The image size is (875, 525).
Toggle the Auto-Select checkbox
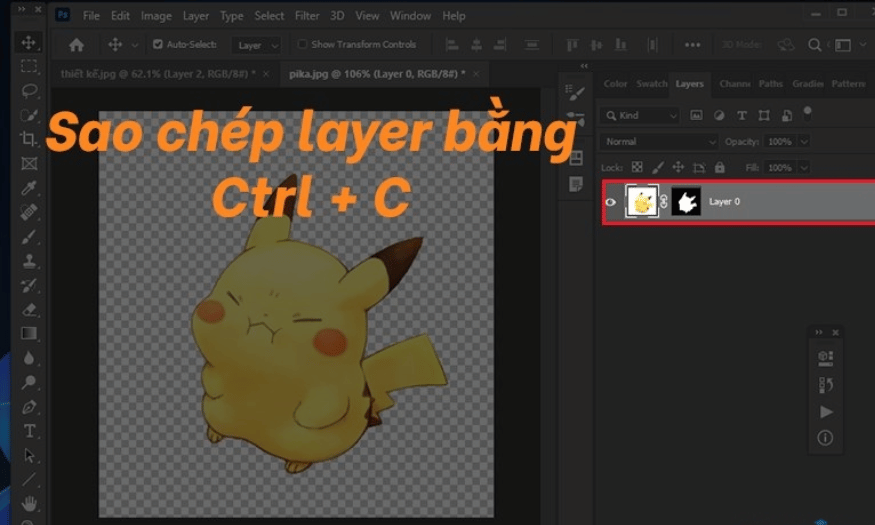point(158,45)
